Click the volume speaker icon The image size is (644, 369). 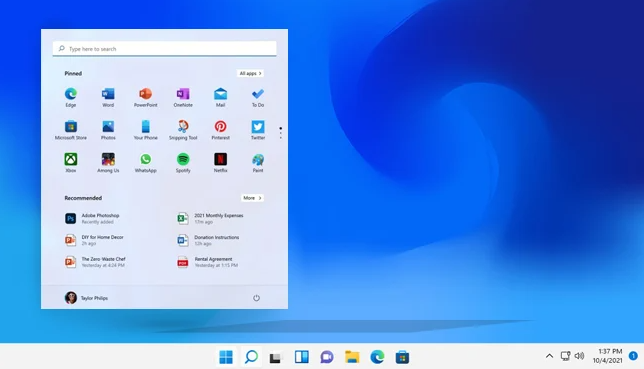click(x=579, y=356)
